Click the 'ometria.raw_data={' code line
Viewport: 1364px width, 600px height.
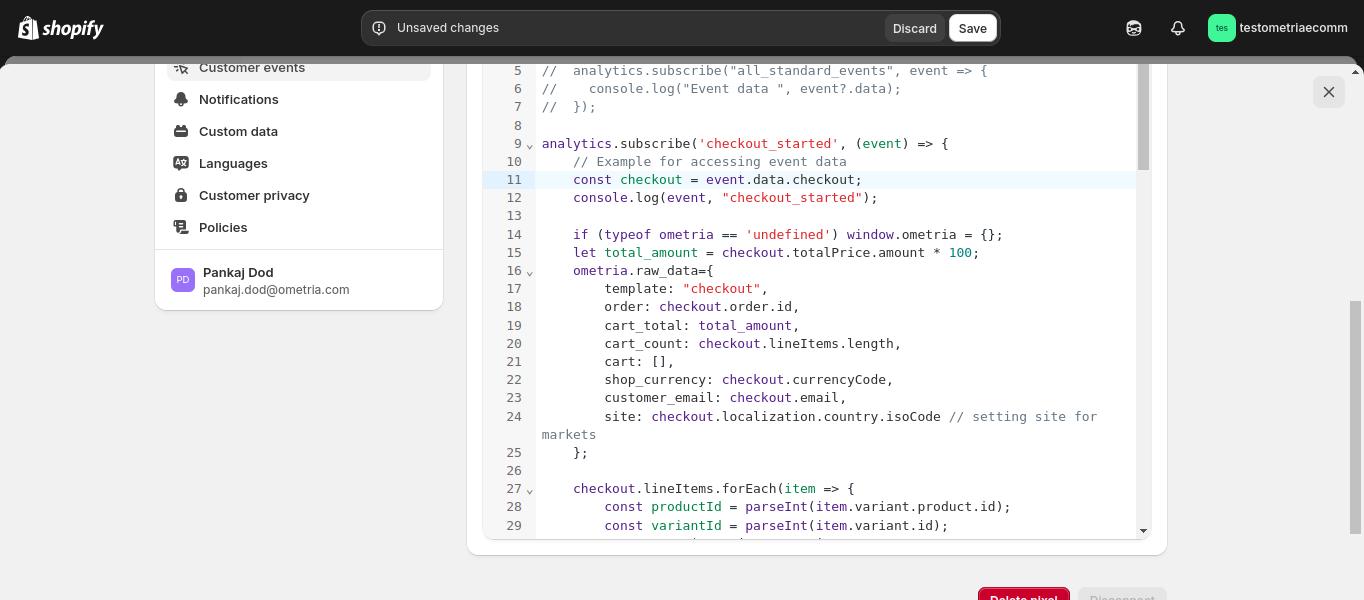643,271
